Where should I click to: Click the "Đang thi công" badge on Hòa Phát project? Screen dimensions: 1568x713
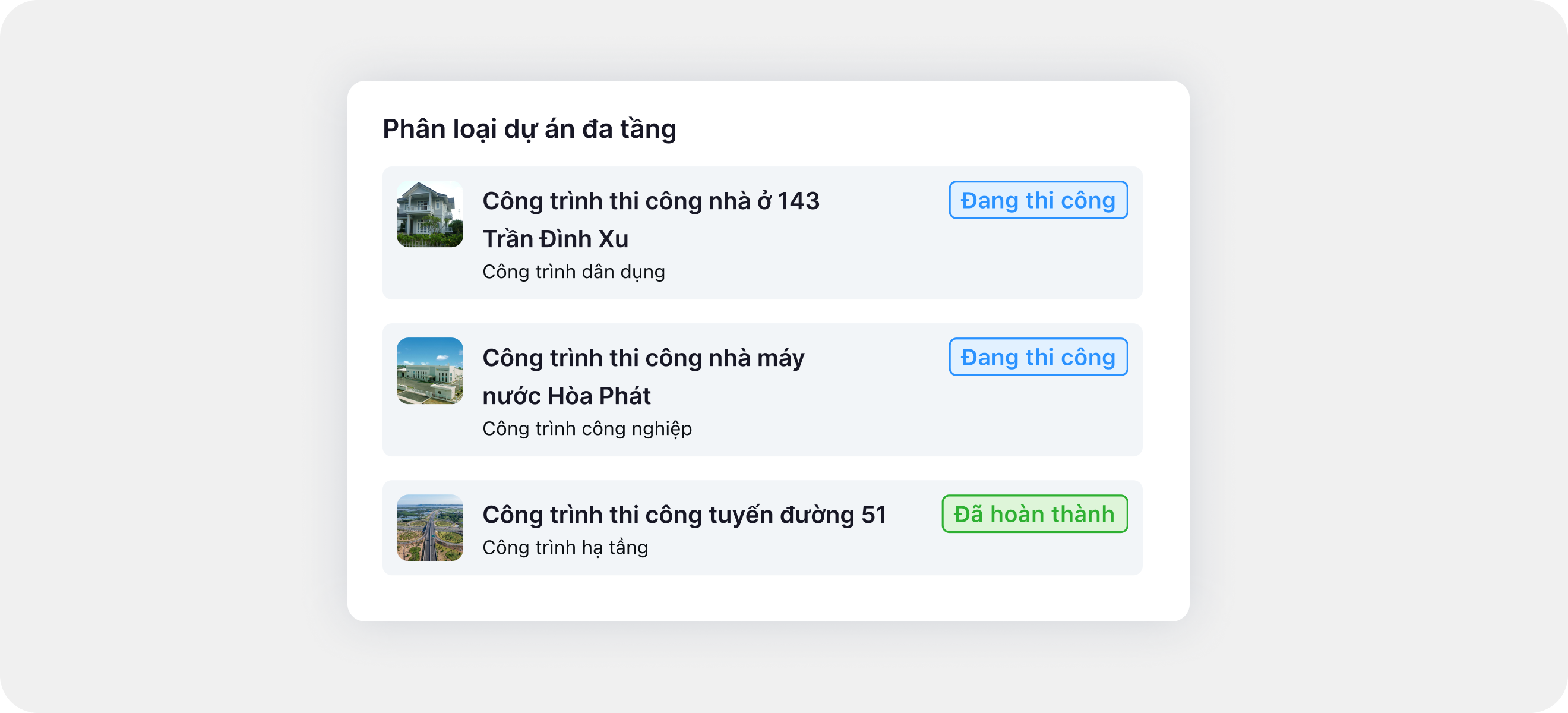pyautogui.click(x=1038, y=358)
